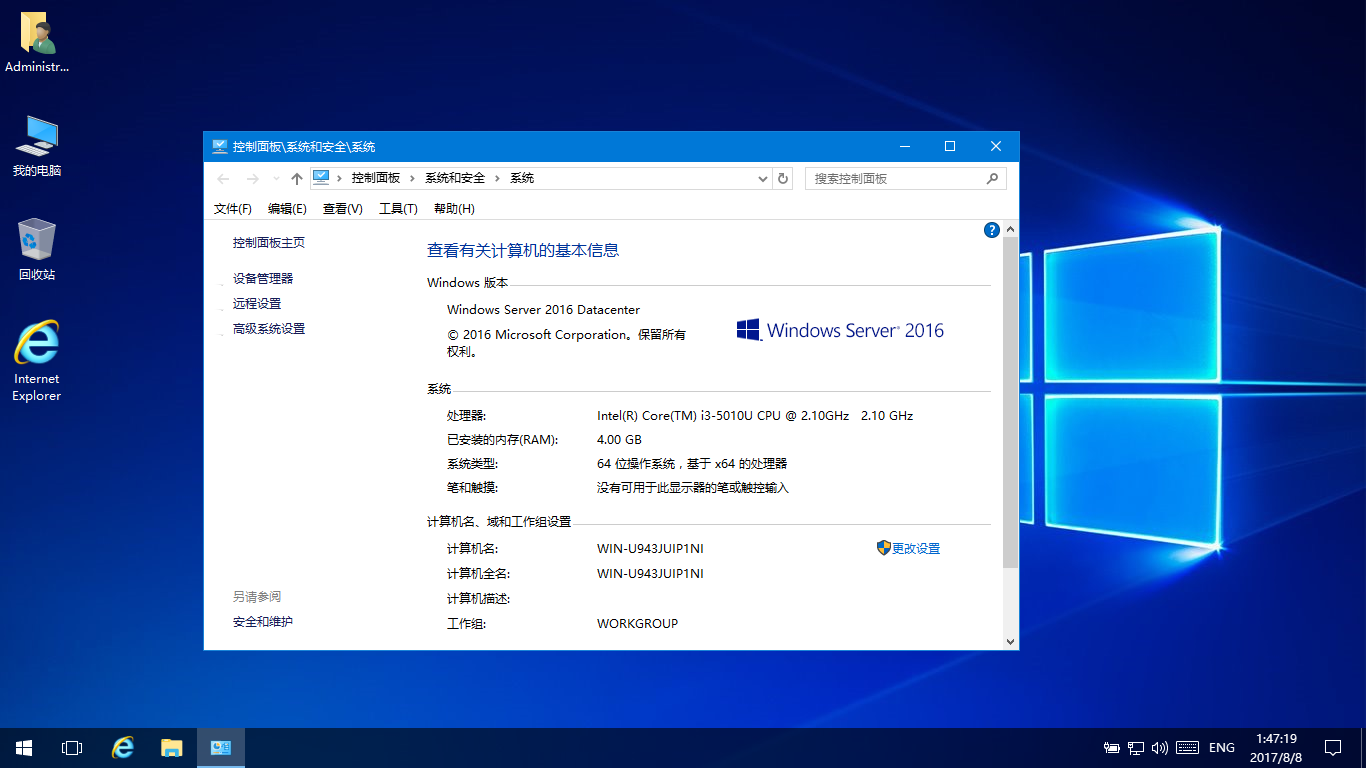Open the 编辑(E) menu
1366x768 pixels.
click(287, 209)
